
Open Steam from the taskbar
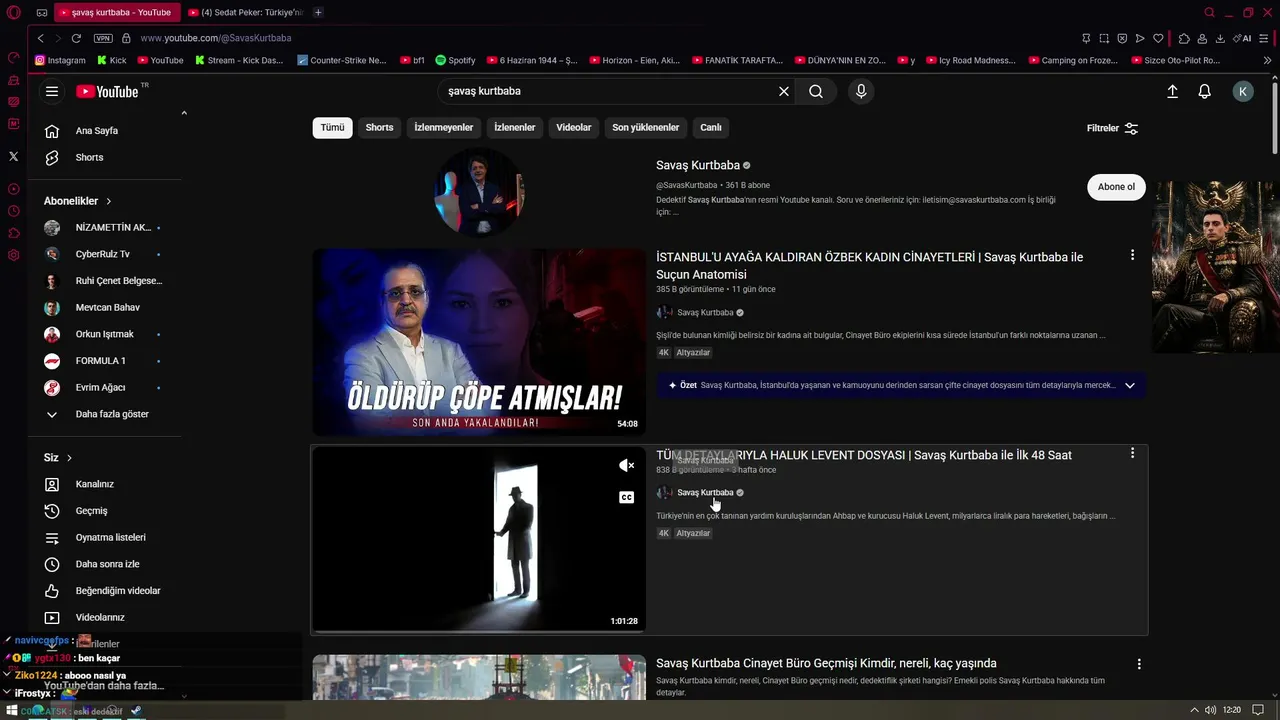[136, 711]
